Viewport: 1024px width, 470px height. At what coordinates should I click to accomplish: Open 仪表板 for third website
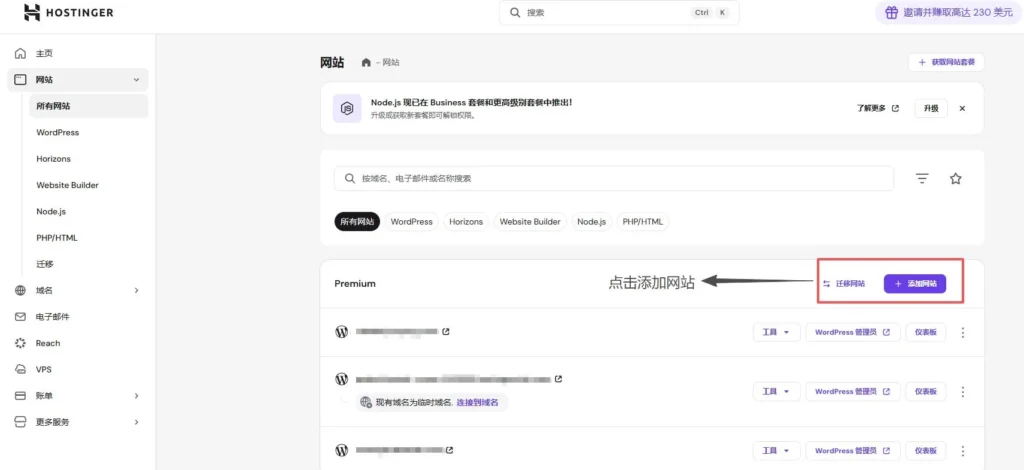925,451
